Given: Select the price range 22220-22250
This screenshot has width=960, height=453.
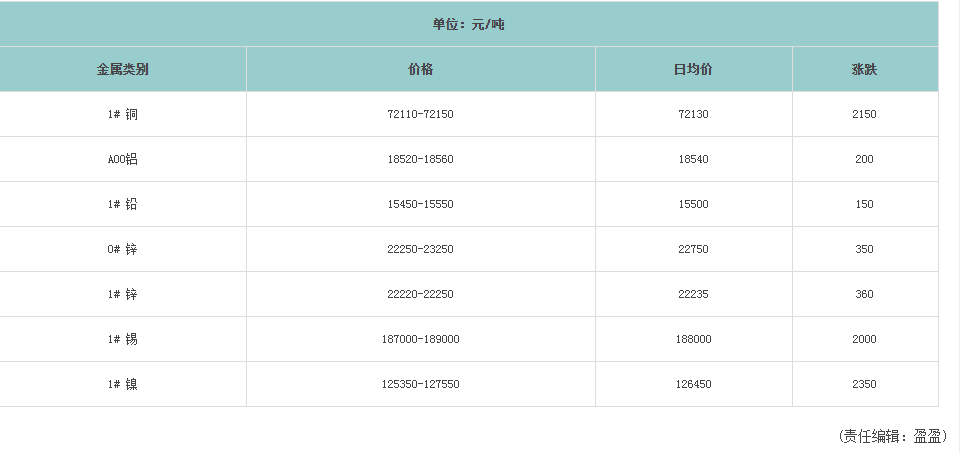Looking at the screenshot, I should point(421,295).
